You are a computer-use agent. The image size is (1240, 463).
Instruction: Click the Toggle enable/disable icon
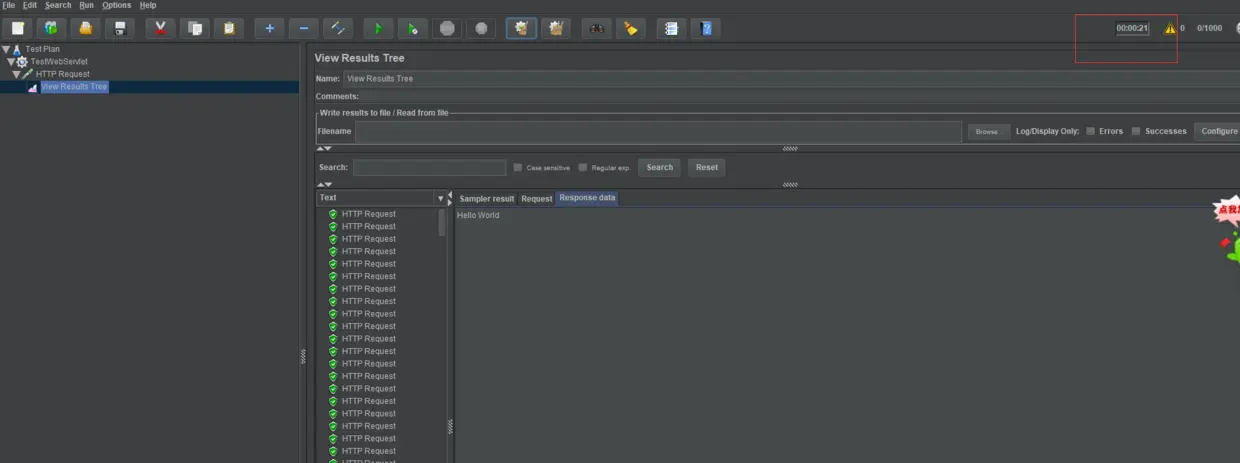(339, 28)
